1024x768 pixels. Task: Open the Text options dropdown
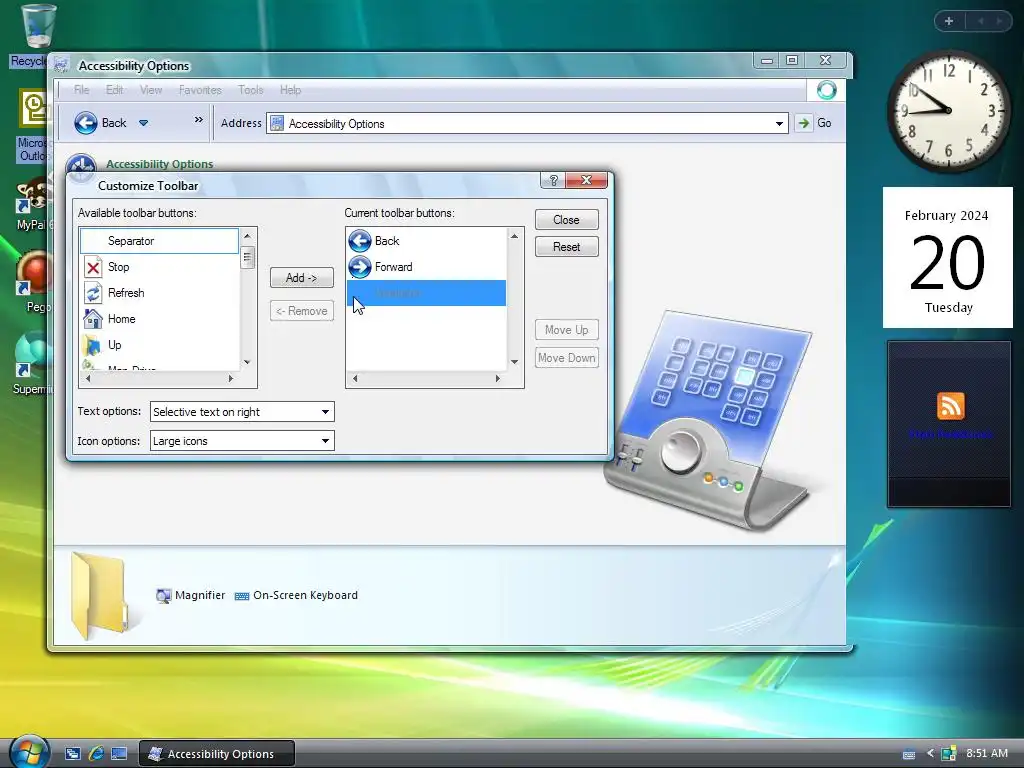point(242,412)
